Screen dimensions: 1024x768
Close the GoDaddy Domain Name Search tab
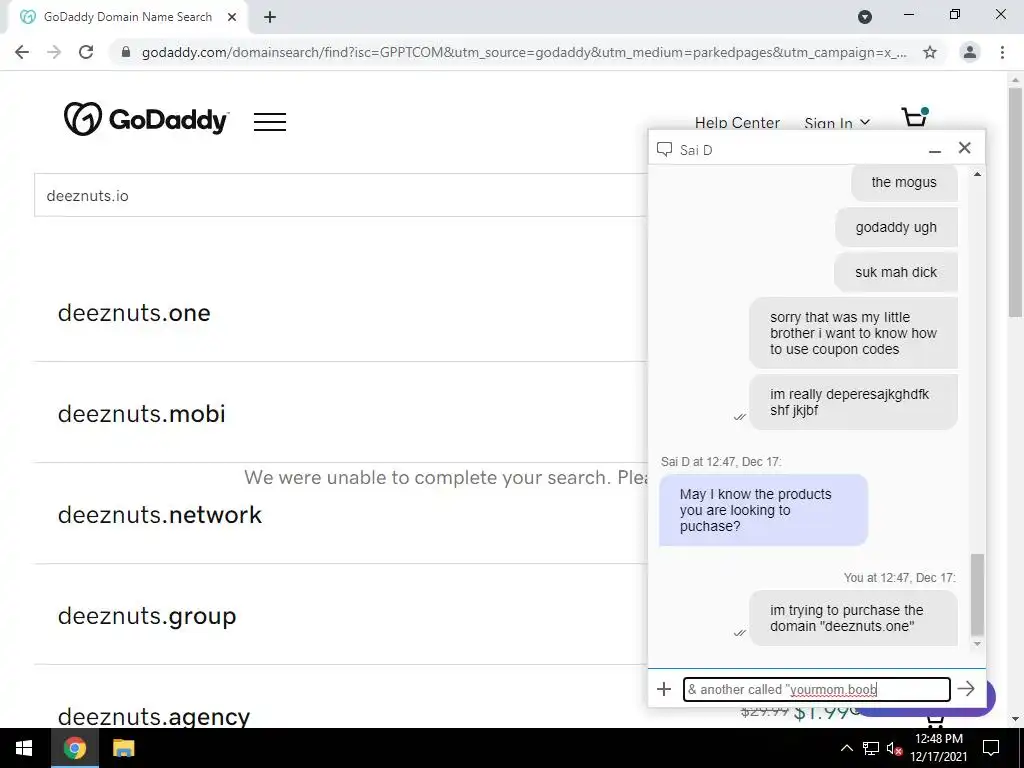coord(232,18)
